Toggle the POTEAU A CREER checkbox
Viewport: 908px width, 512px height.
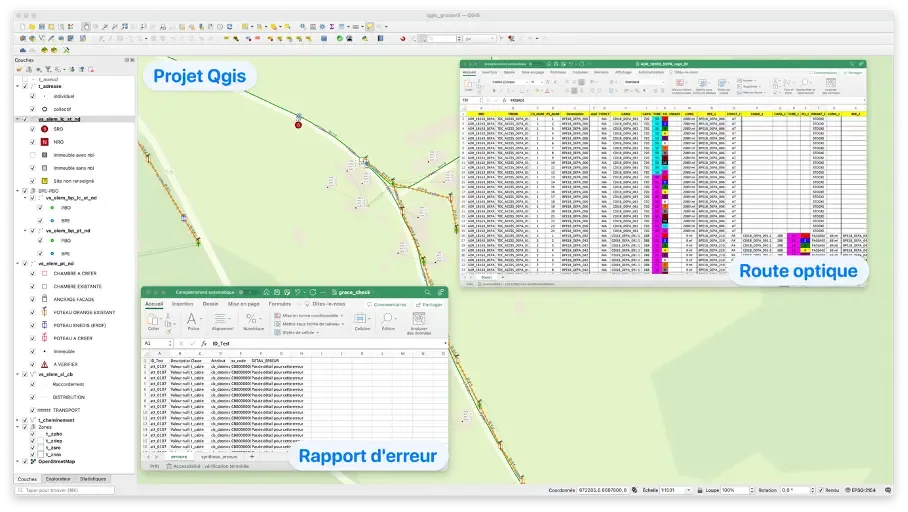[x=33, y=338]
